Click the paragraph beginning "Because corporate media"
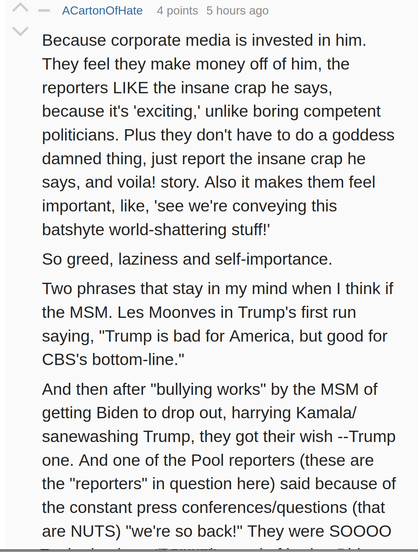This screenshot has width=418, height=552. pos(218,135)
